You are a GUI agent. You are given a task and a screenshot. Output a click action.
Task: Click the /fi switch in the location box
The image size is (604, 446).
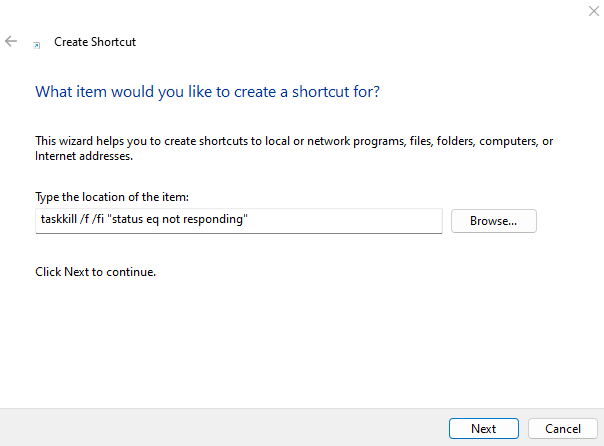click(98, 219)
